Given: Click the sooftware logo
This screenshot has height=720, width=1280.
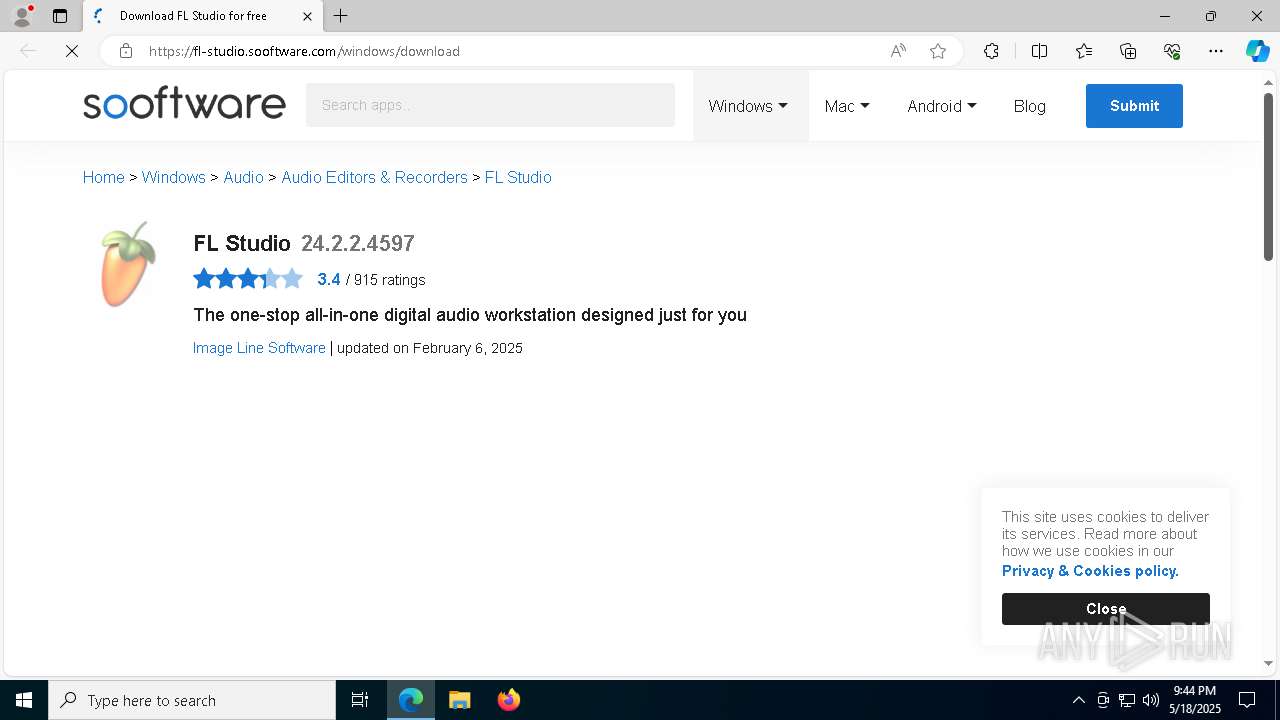Looking at the screenshot, I should coord(184,104).
